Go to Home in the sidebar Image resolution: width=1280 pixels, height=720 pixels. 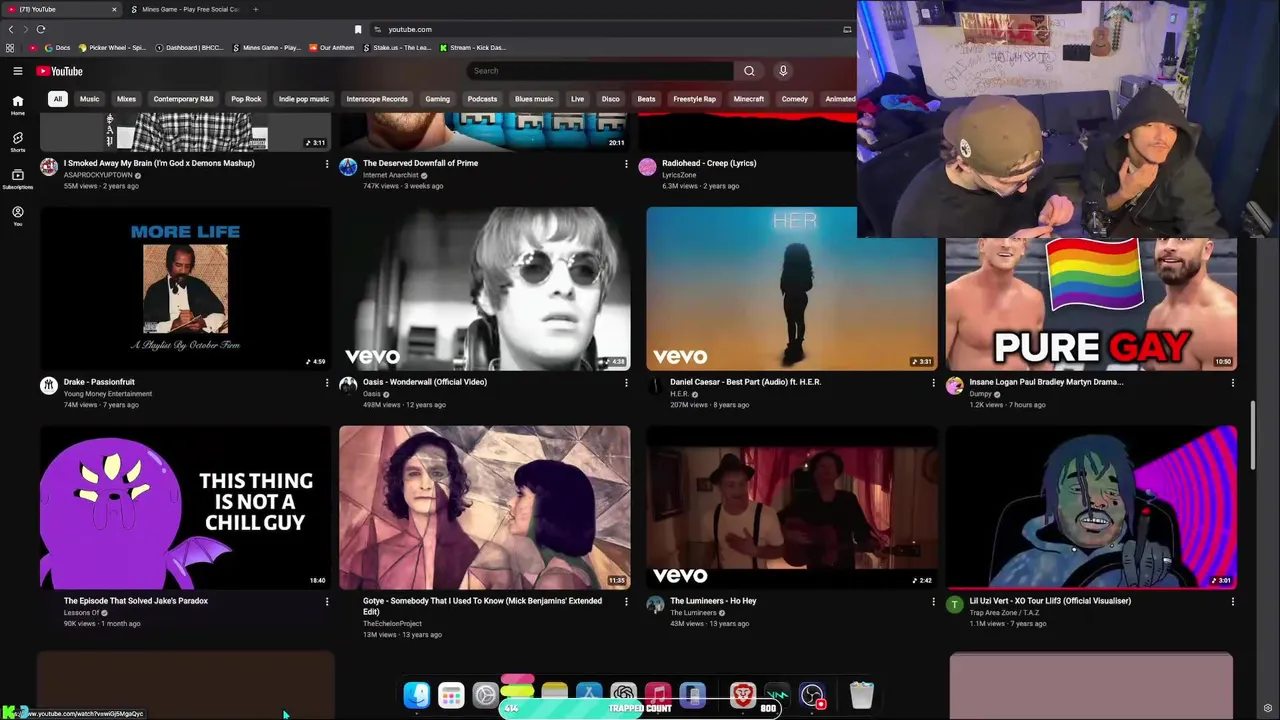click(x=17, y=104)
